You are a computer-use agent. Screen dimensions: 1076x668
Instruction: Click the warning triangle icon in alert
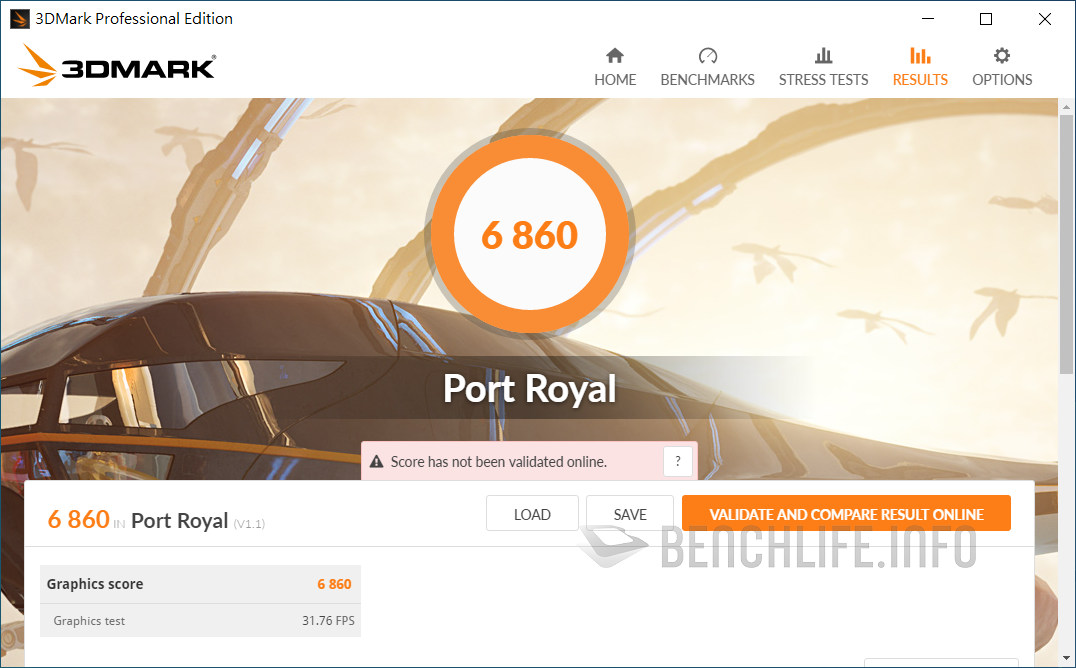[376, 462]
